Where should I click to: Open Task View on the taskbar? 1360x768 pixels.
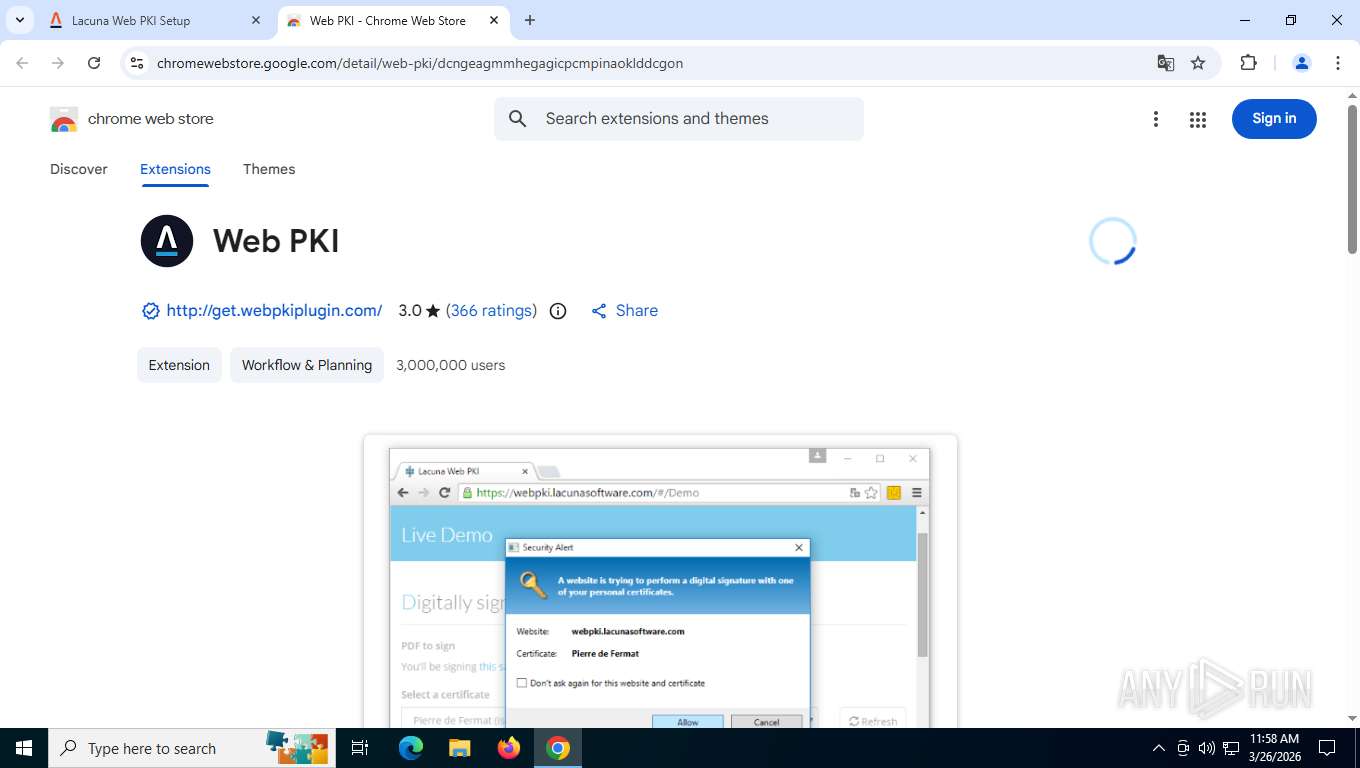point(360,748)
